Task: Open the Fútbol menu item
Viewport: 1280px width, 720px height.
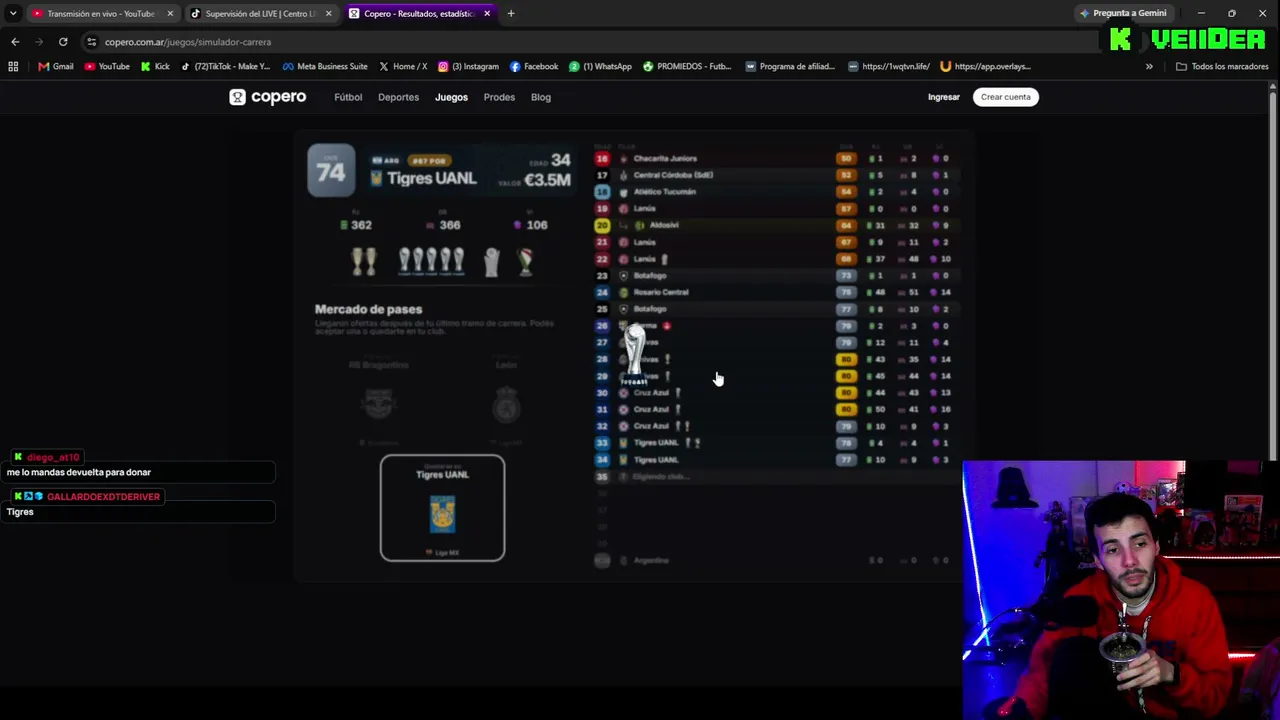Action: (348, 97)
